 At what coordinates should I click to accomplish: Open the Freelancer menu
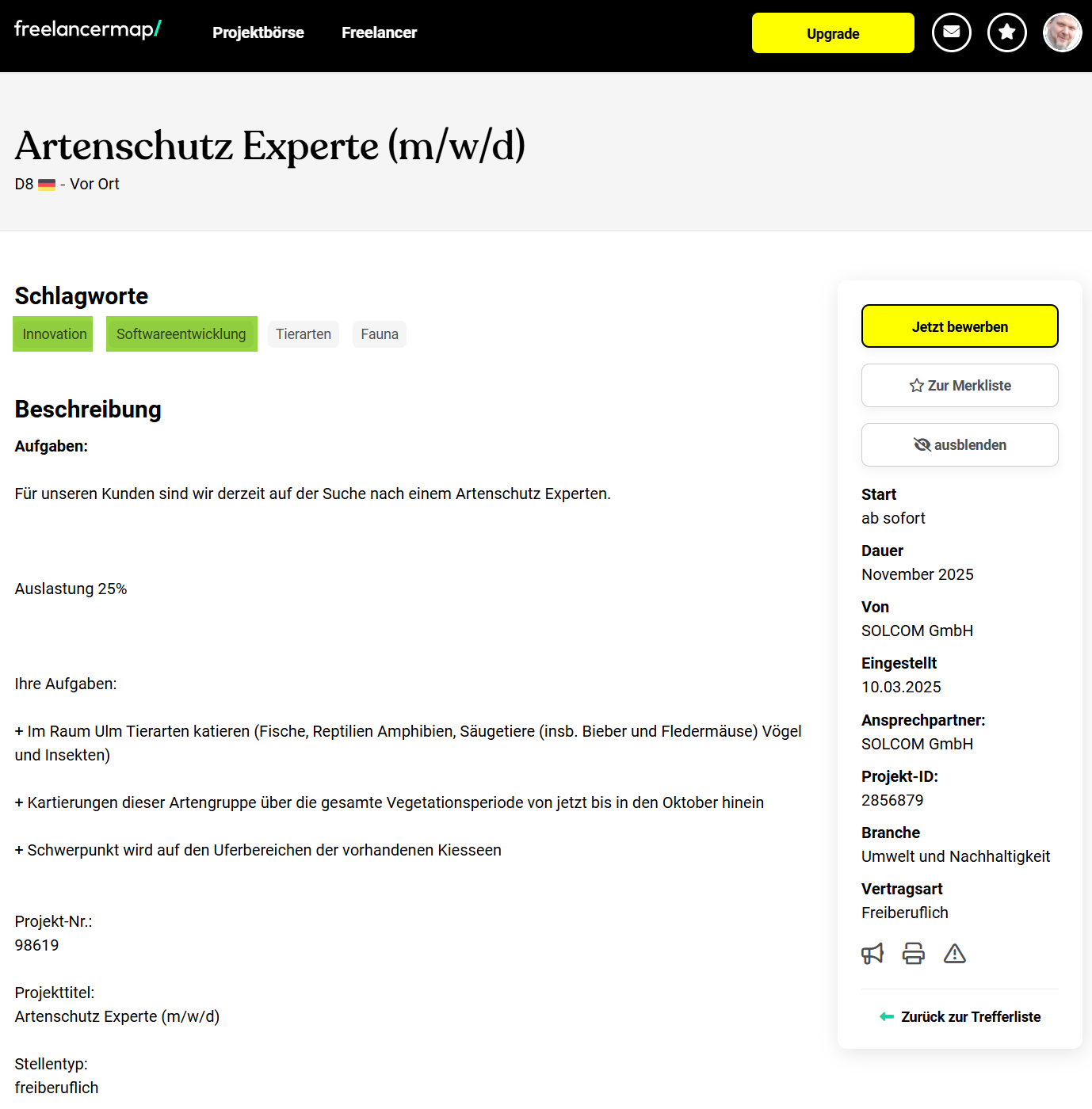[379, 32]
